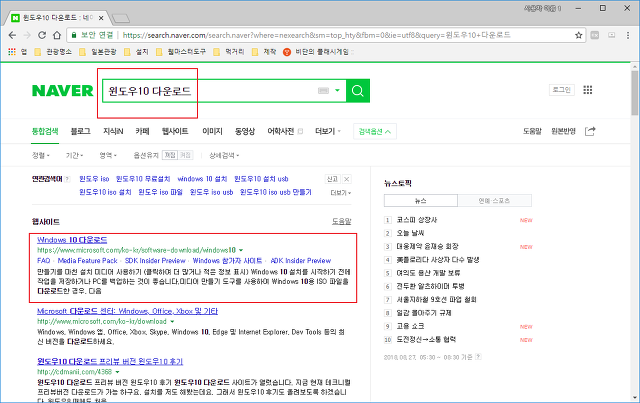Bookmark this page with the star icon
Screen dimensions: 640x403
[x=578, y=35]
